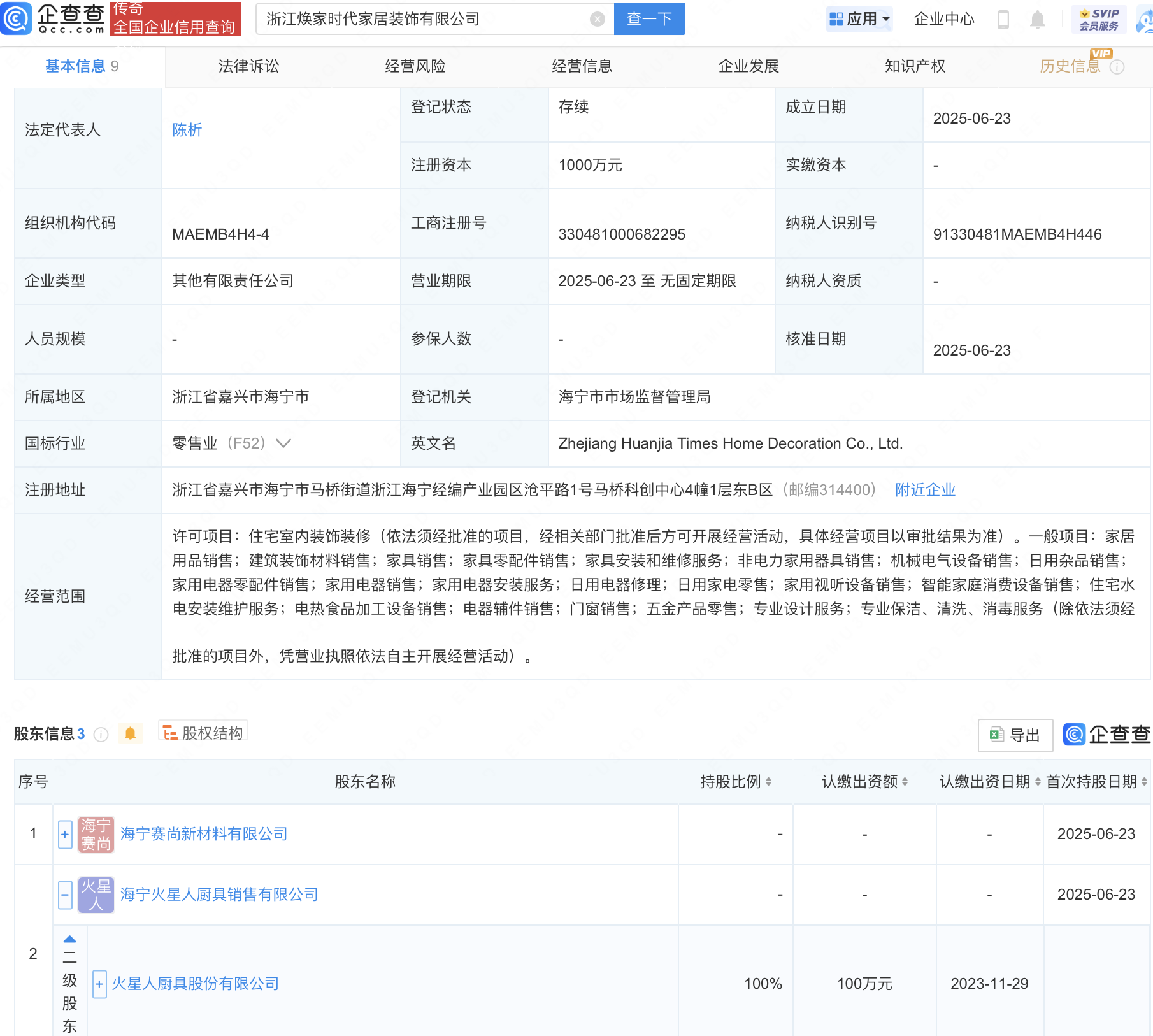Click info icon beside 历史信息 tab
The image size is (1153, 1036).
pos(1117,67)
